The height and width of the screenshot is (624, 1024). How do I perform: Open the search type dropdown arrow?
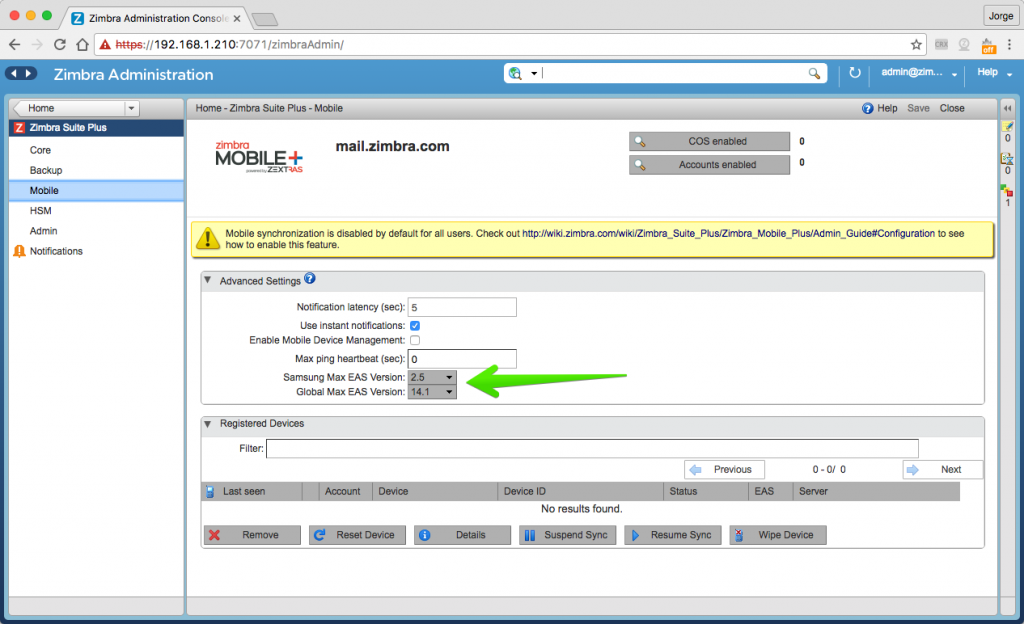click(x=534, y=74)
